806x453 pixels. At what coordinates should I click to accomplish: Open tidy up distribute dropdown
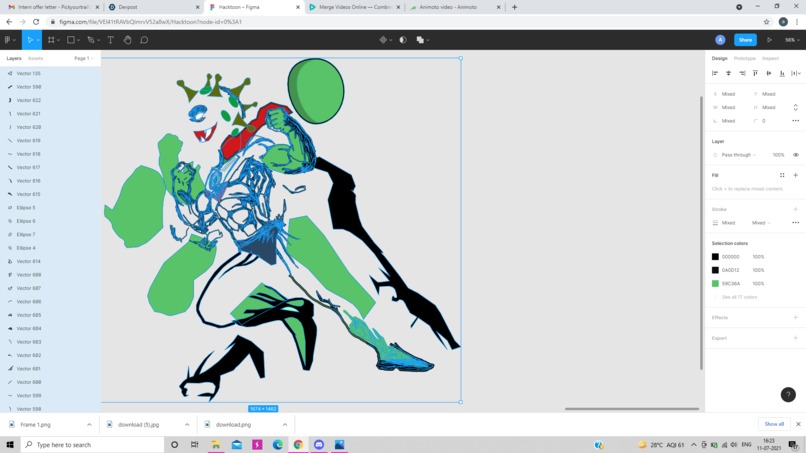coord(796,73)
